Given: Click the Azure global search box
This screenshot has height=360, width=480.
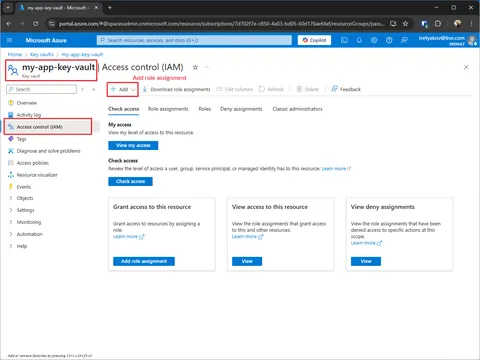Looking at the screenshot, I should pyautogui.click(x=194, y=40).
